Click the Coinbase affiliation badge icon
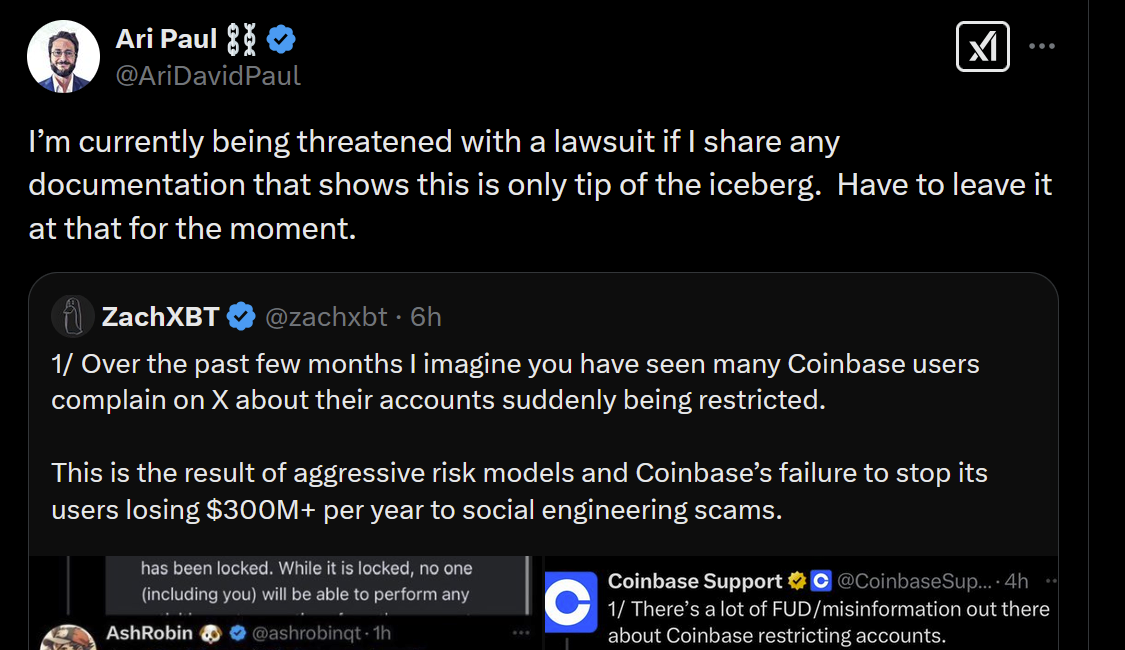The width and height of the screenshot is (1125, 650). [821, 581]
